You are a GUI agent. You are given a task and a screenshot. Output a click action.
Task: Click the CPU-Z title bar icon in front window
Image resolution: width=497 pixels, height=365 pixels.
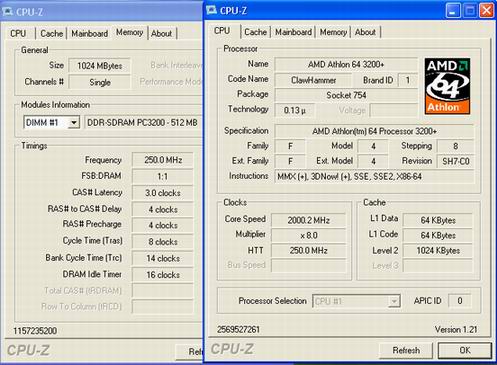coord(211,10)
